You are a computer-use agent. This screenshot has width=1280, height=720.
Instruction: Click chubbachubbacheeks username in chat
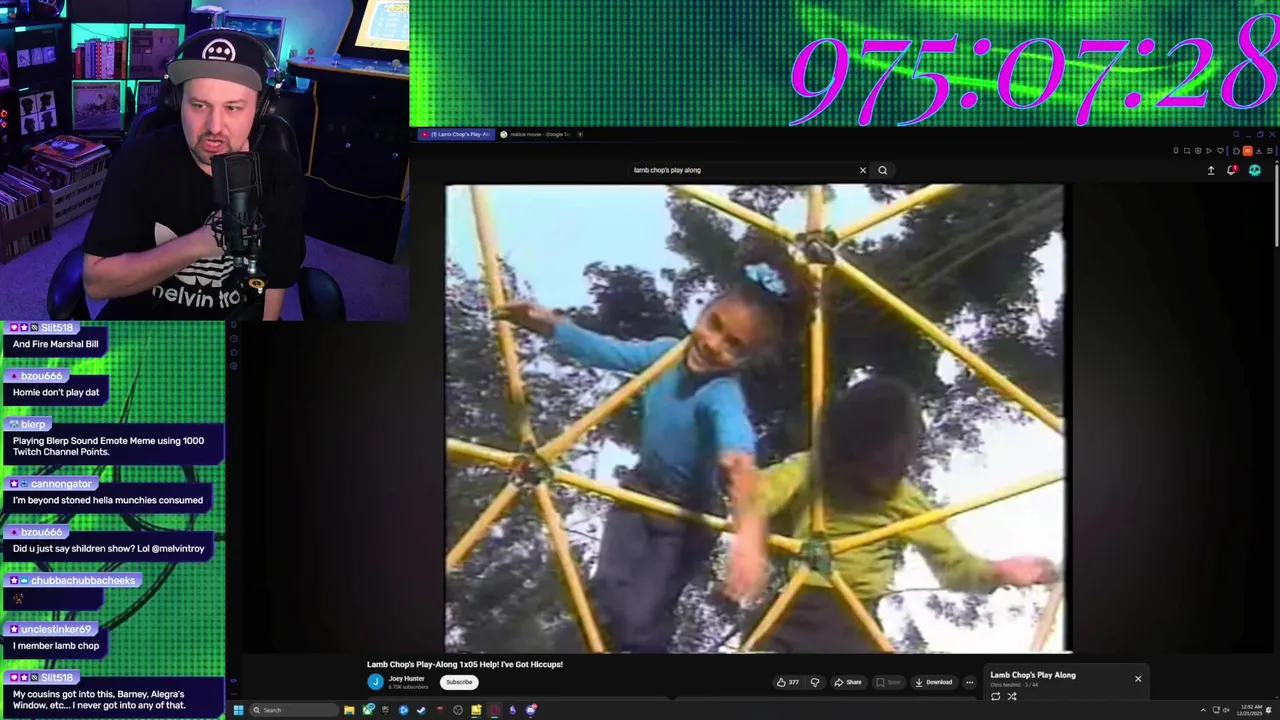(83, 580)
